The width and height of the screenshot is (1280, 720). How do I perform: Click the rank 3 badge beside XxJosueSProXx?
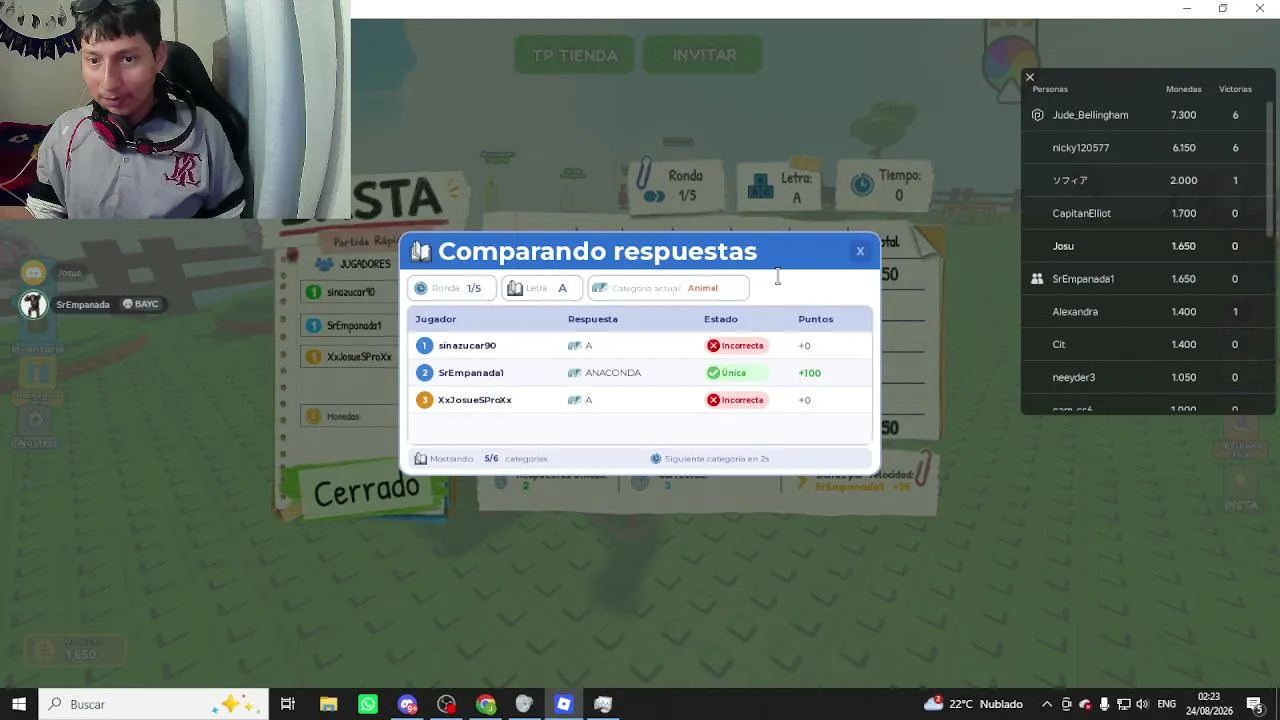424,400
